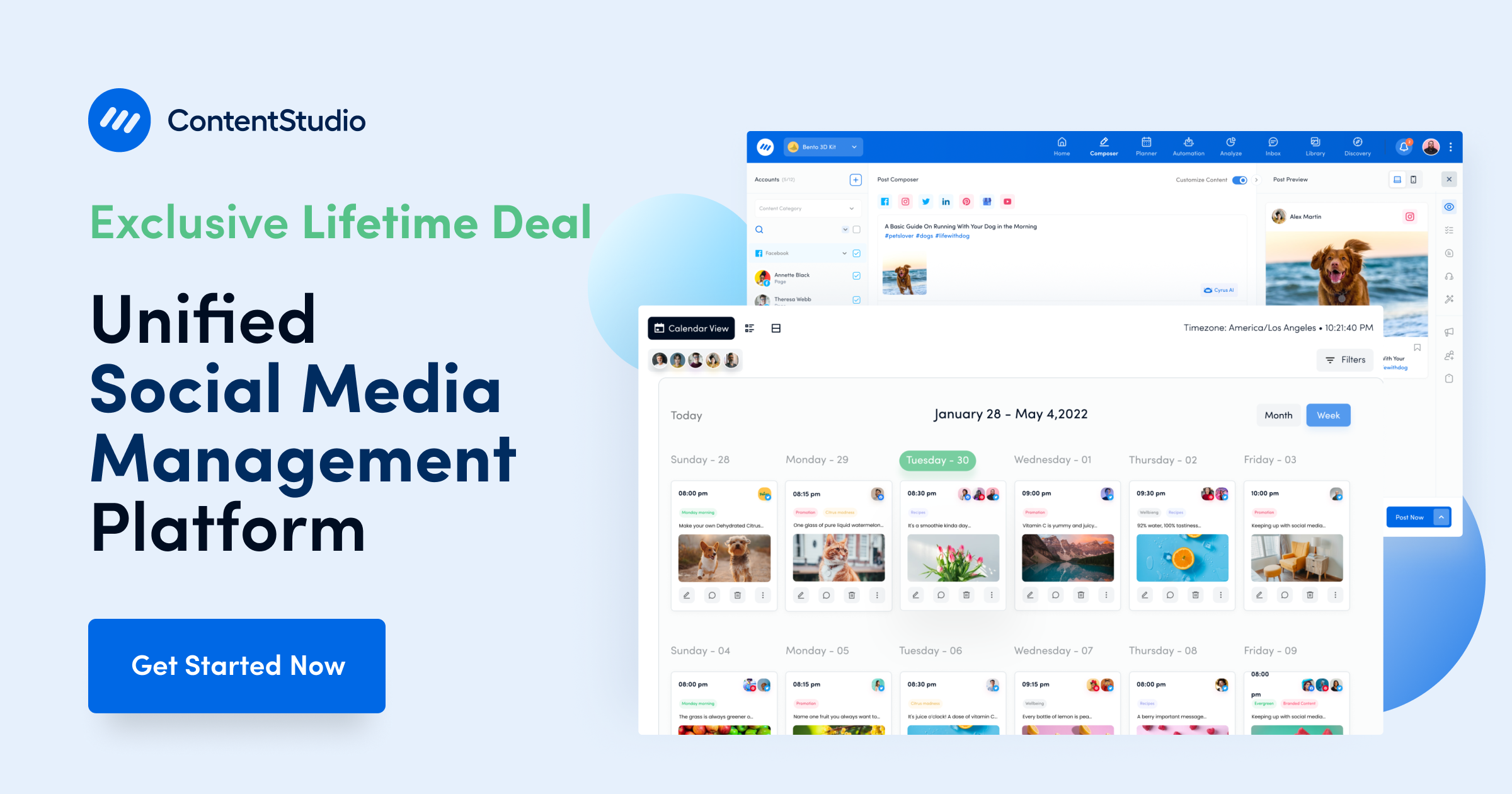Click the Get Started Now button
The width and height of the screenshot is (1512, 794).
[236, 665]
